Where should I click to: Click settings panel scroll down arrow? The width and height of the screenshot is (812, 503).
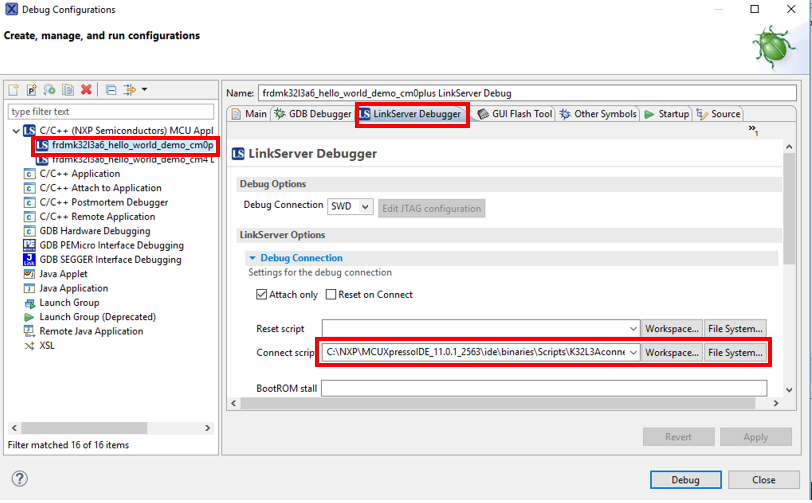[789, 390]
